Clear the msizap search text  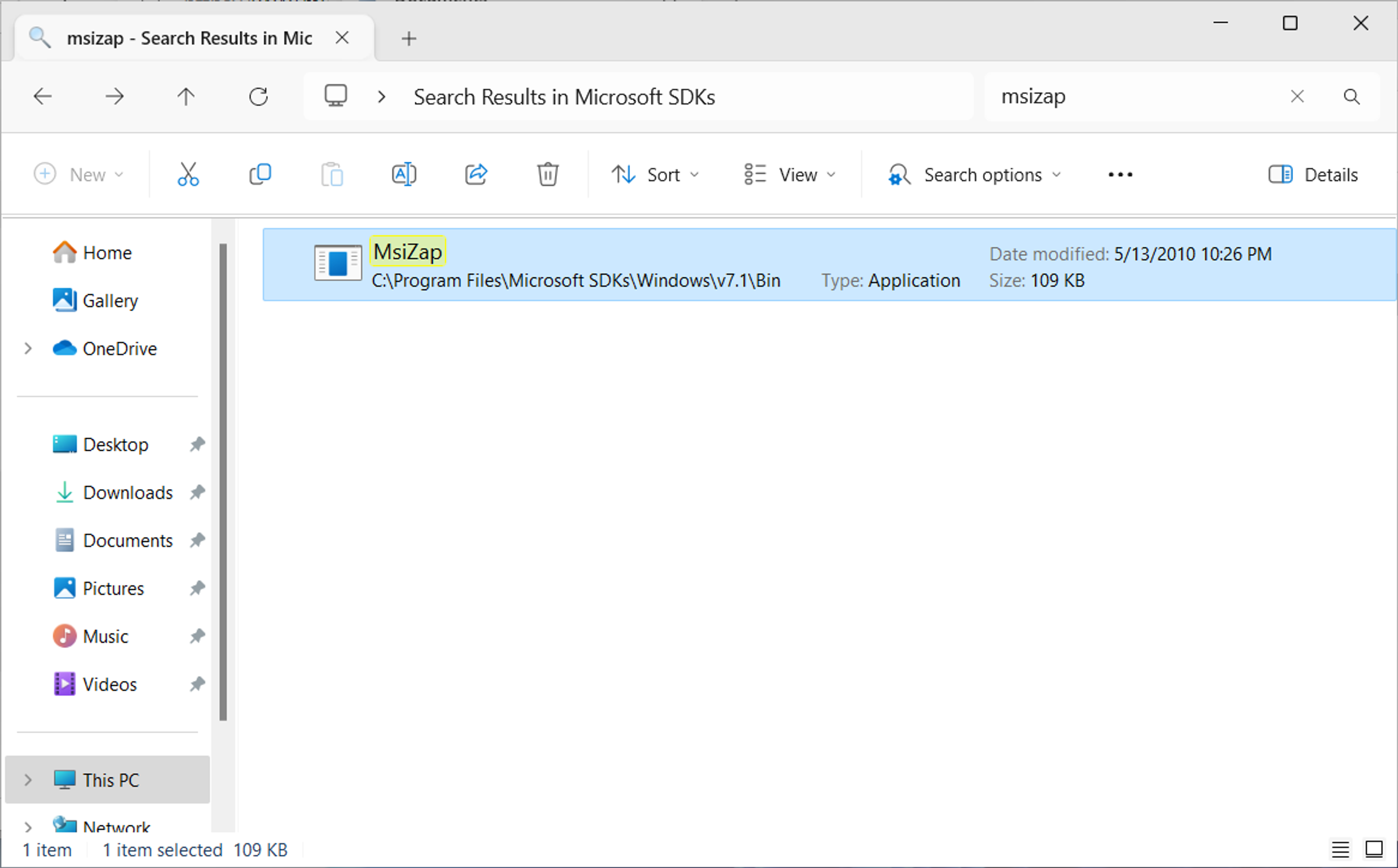1297,96
